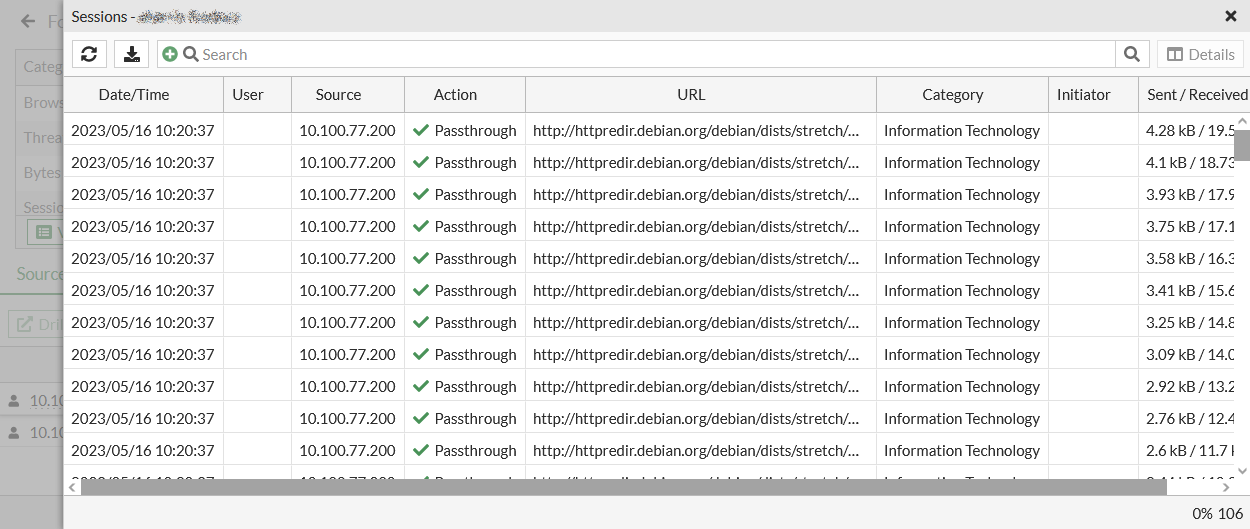This screenshot has height=529, width=1250.
Task: Click the vertical scrollbar thumb
Action: coord(1242,145)
